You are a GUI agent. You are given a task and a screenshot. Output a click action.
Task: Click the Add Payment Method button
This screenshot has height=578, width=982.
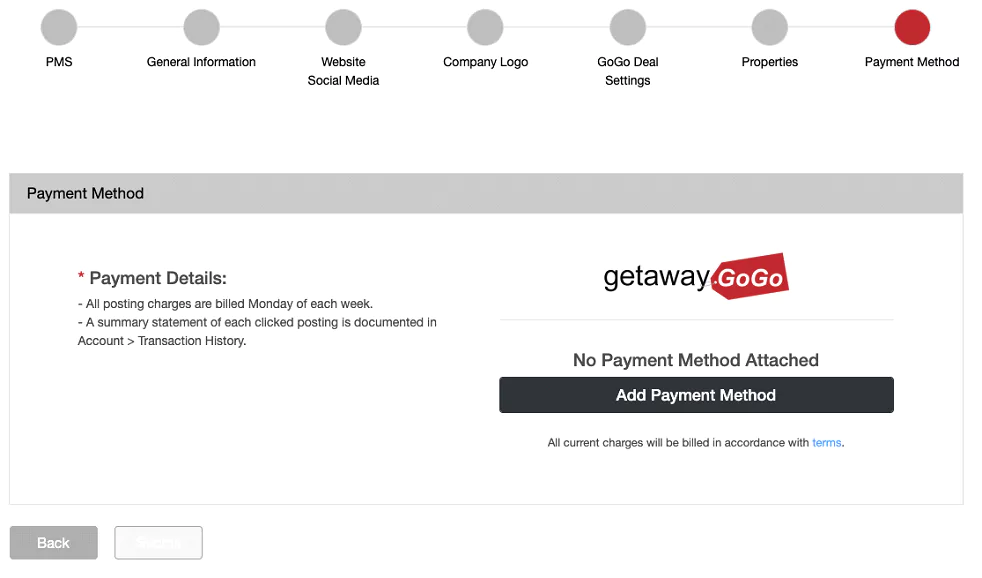(696, 395)
